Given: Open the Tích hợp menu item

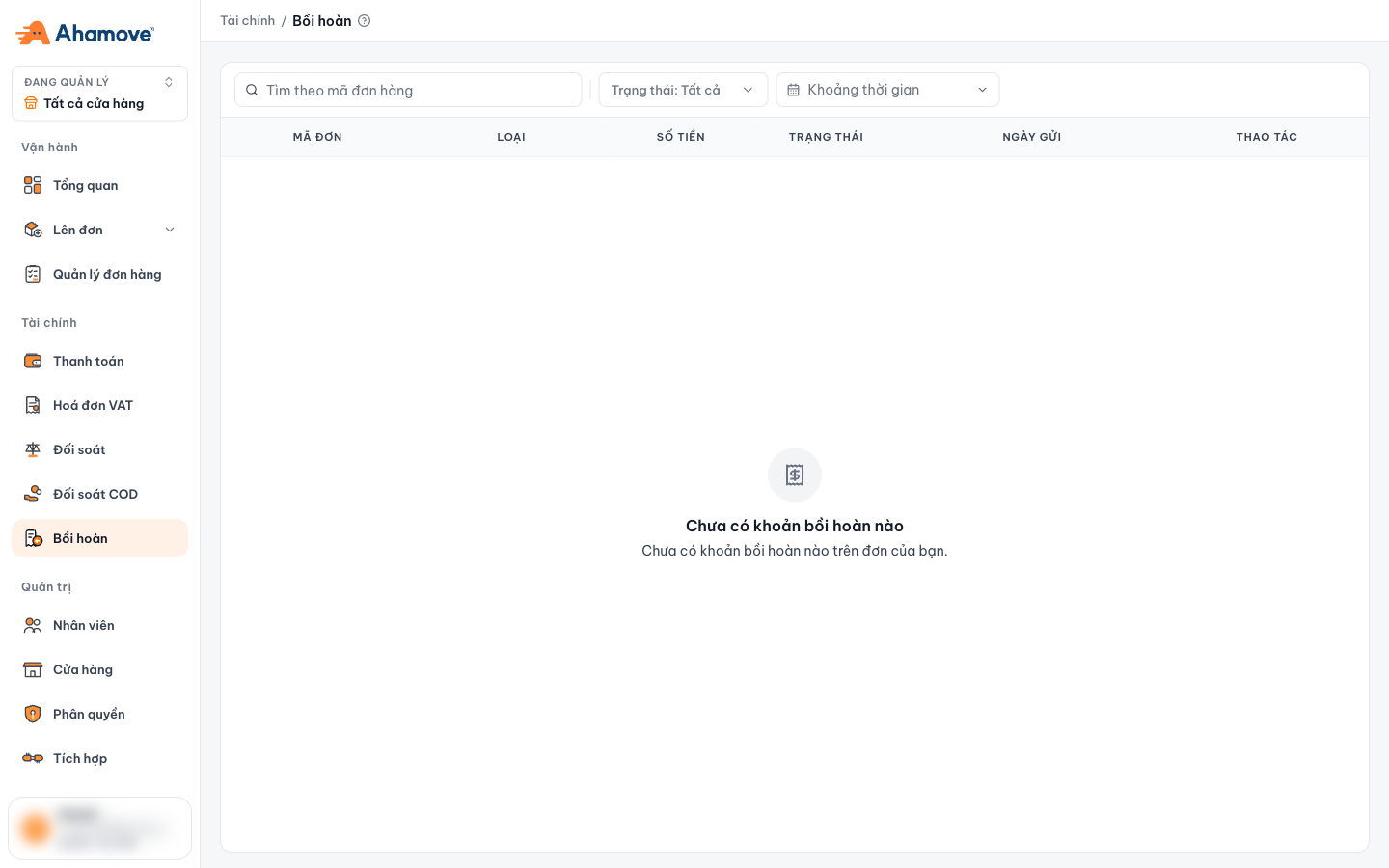Looking at the screenshot, I should coord(99,758).
